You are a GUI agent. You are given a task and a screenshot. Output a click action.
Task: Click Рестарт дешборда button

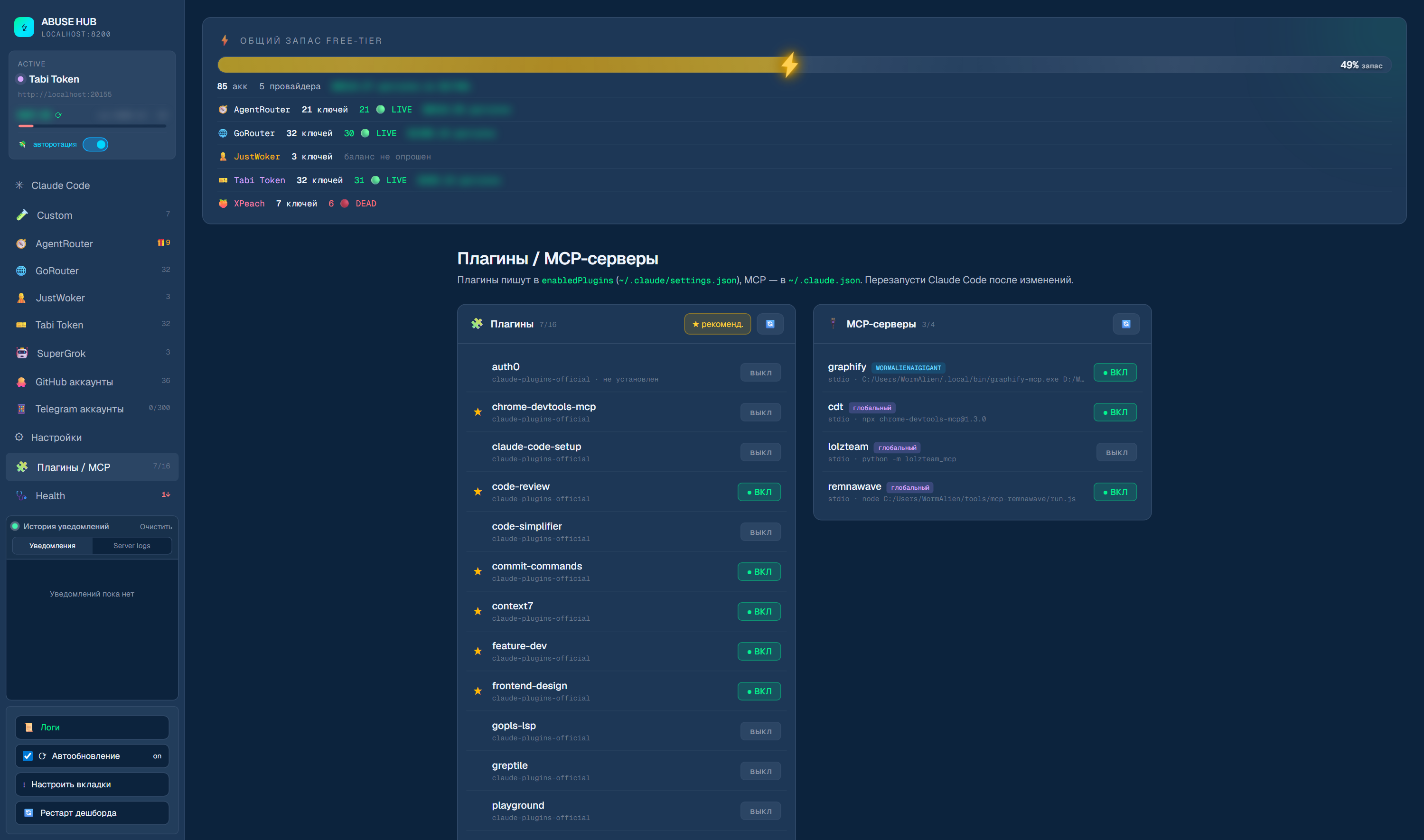click(92, 813)
